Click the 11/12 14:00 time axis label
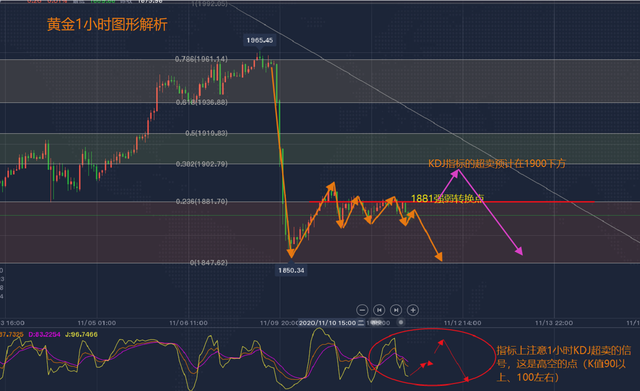This screenshot has width=640, height=391. pyautogui.click(x=462, y=323)
